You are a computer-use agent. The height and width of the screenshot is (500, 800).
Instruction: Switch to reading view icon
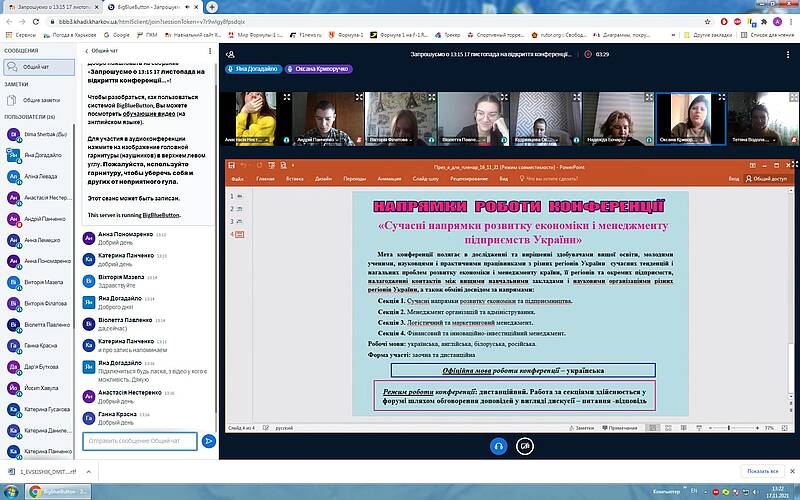683,428
